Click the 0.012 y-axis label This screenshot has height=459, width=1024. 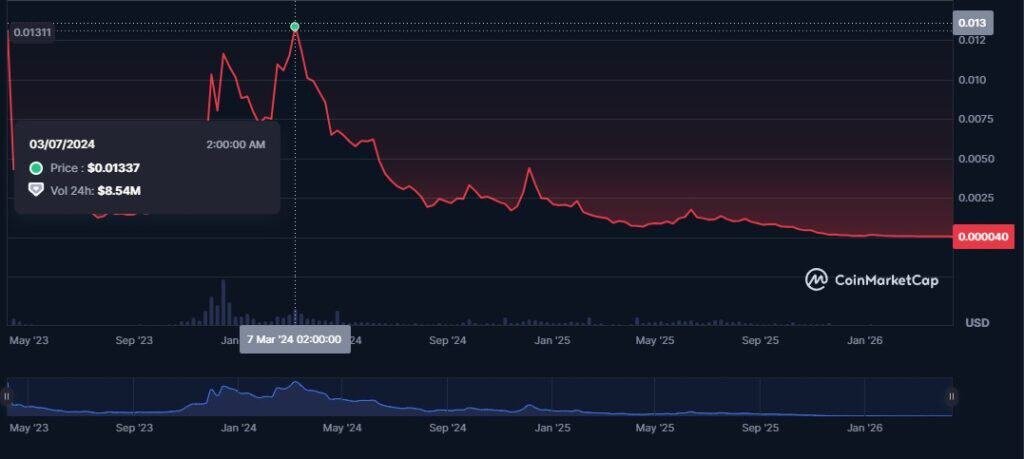[971, 40]
